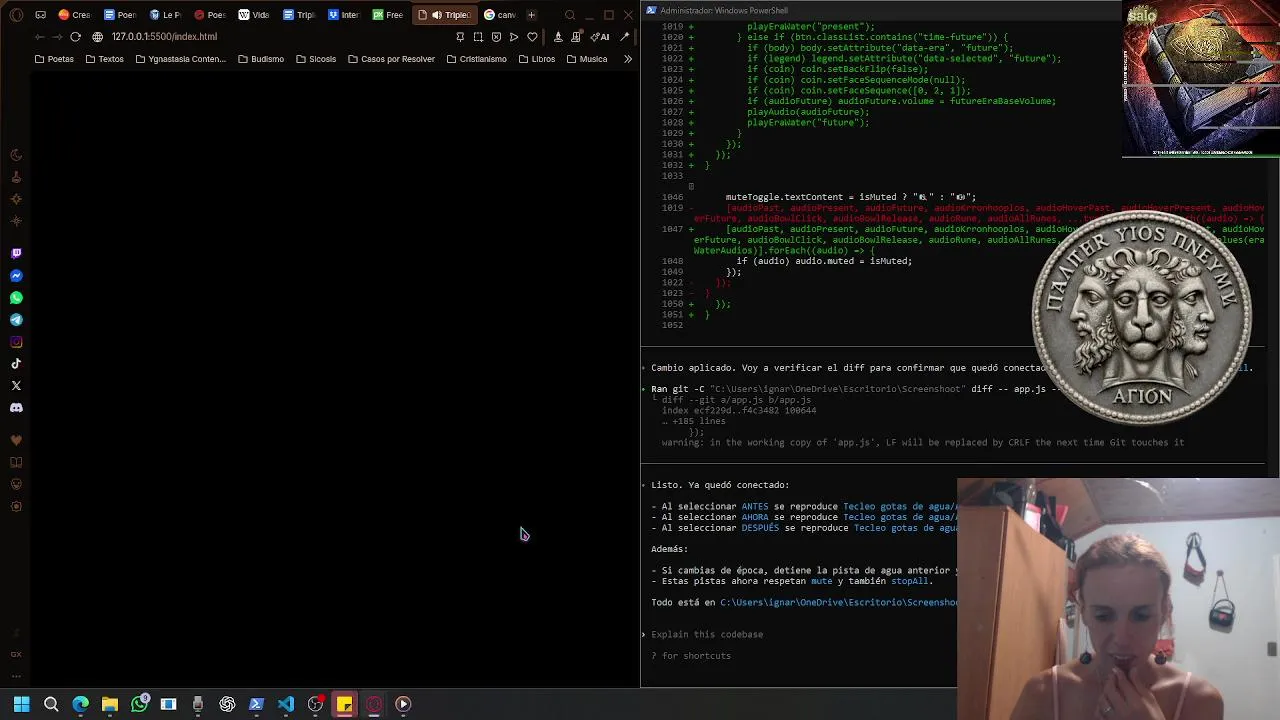Open the tab search magnifier icon
The width and height of the screenshot is (1280, 720).
[570, 15]
